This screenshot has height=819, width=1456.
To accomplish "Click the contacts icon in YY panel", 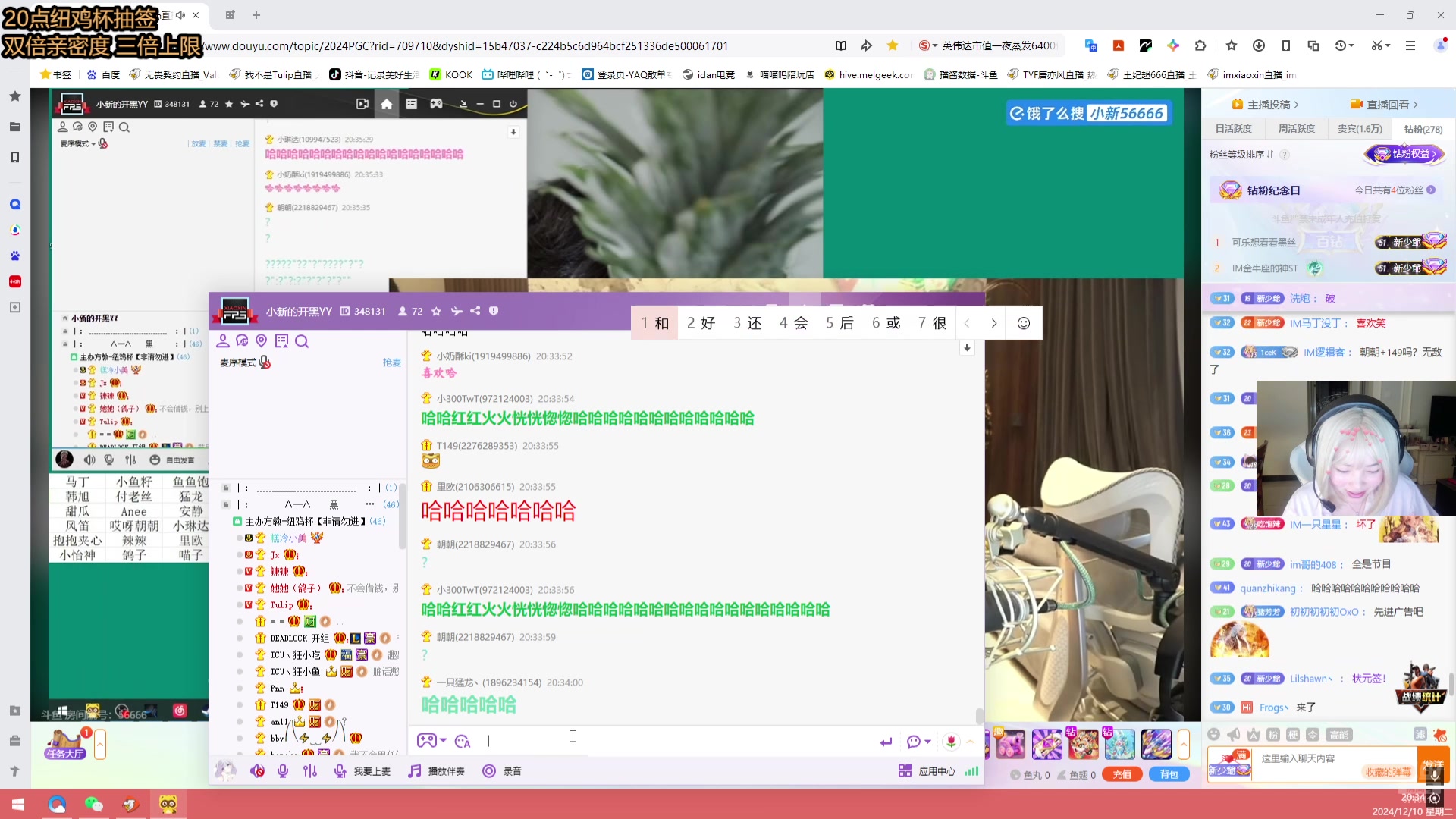I will [x=223, y=341].
